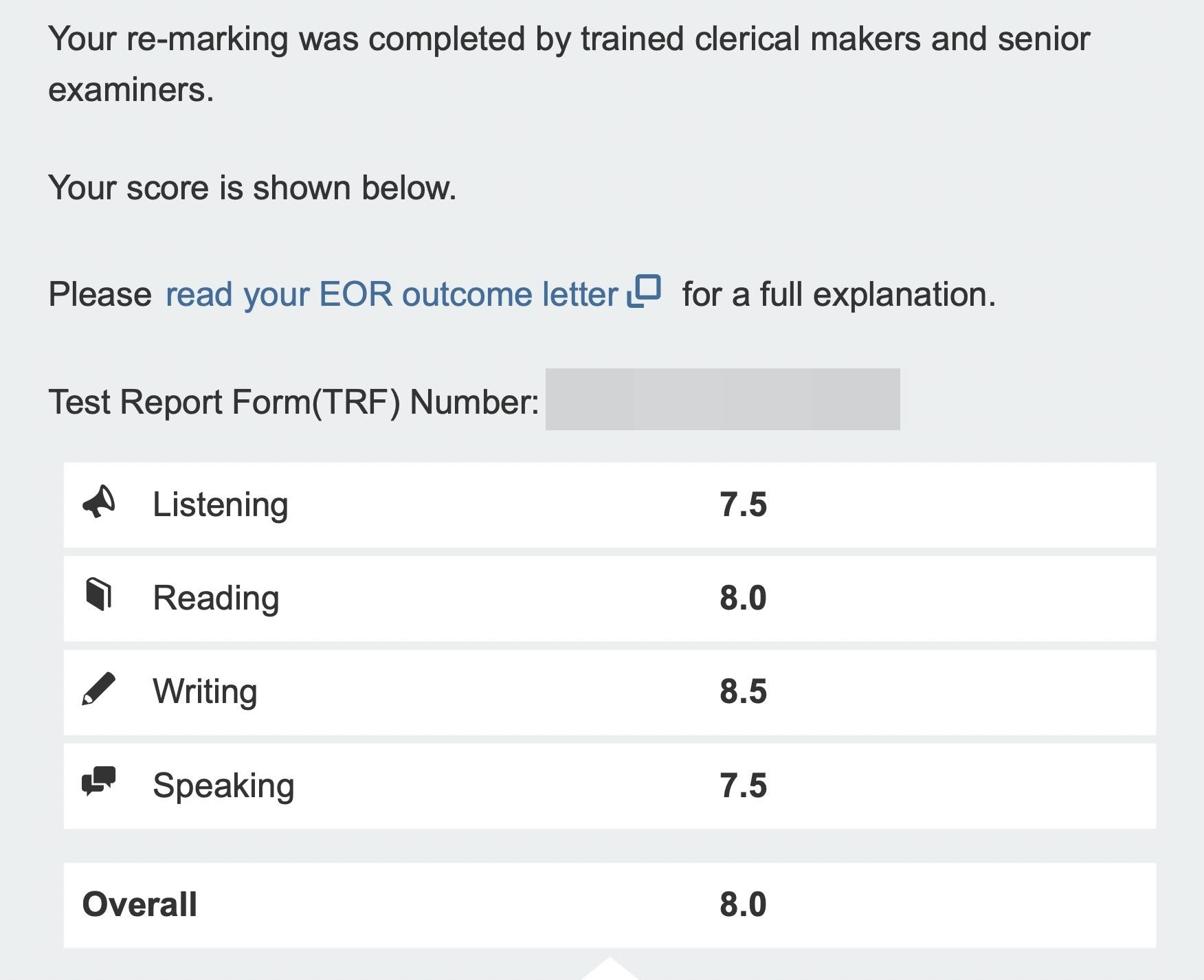Open the read your EOR outcome letter link

(x=390, y=293)
